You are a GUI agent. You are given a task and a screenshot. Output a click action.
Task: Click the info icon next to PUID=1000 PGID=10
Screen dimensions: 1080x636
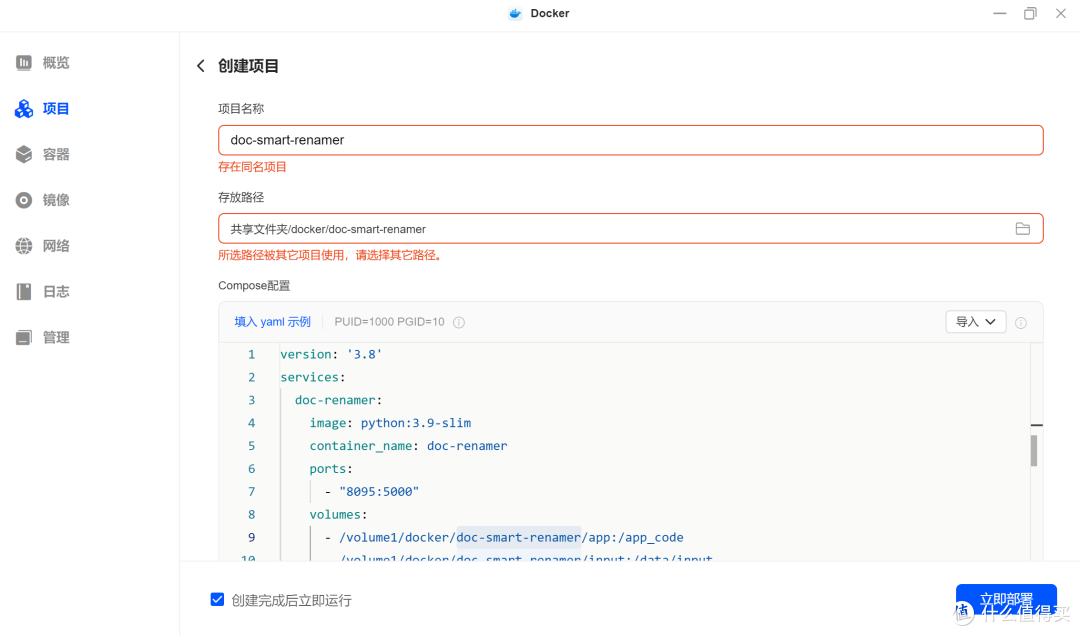click(x=459, y=323)
